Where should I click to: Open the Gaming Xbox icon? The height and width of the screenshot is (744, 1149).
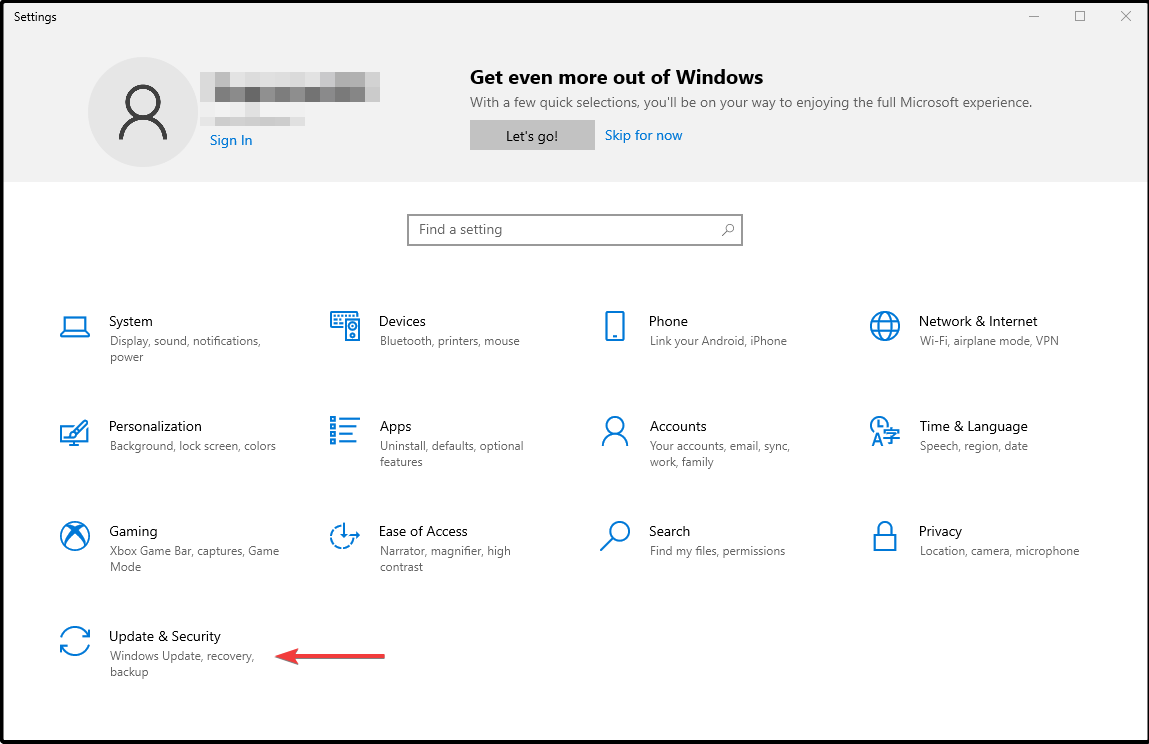tap(75, 536)
